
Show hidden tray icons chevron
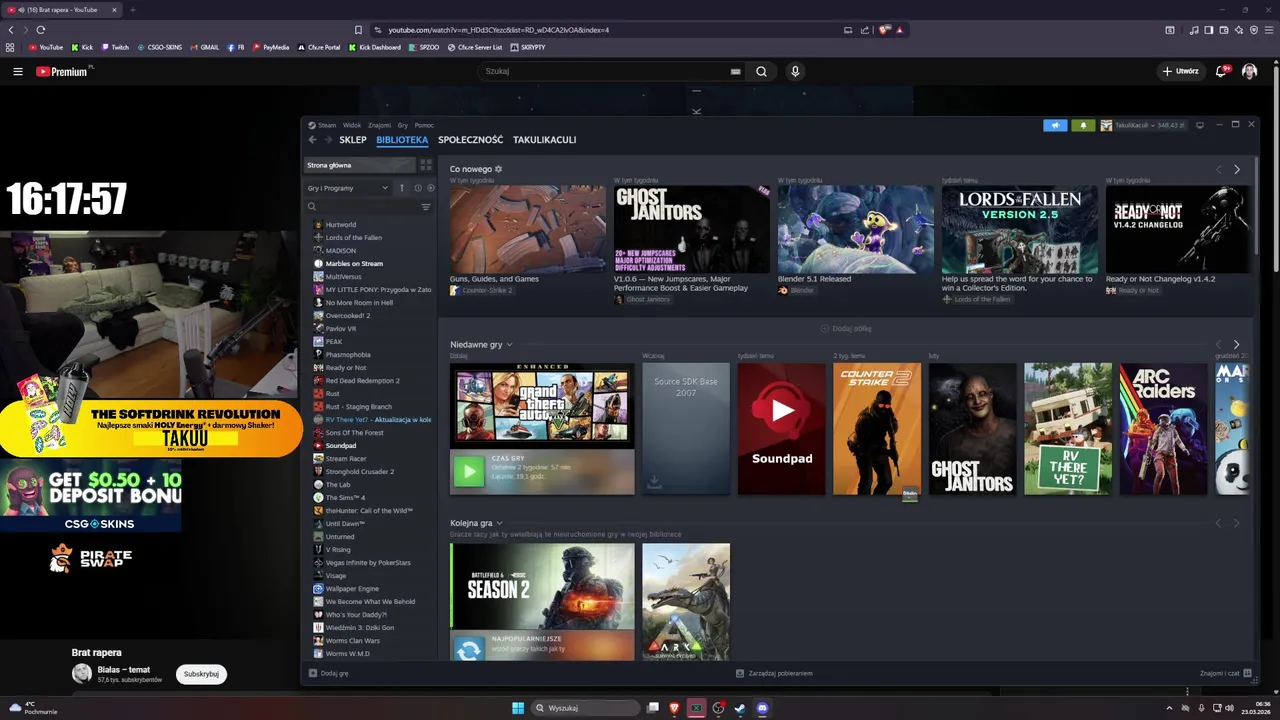[x=1169, y=708]
